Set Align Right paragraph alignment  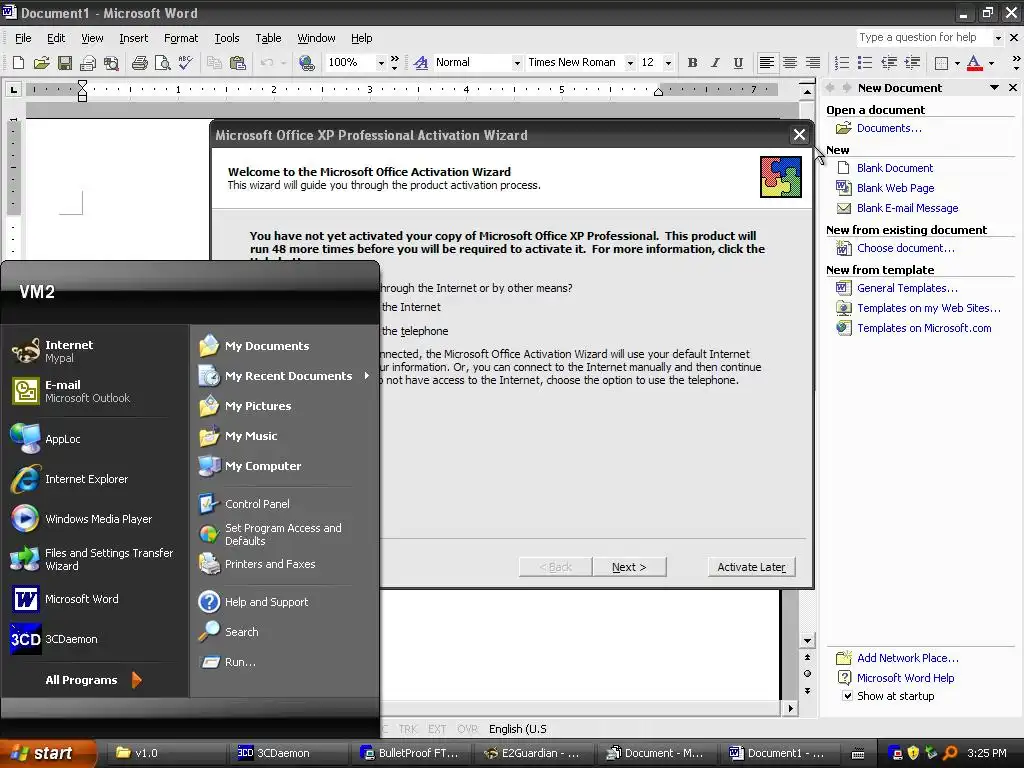click(x=812, y=63)
